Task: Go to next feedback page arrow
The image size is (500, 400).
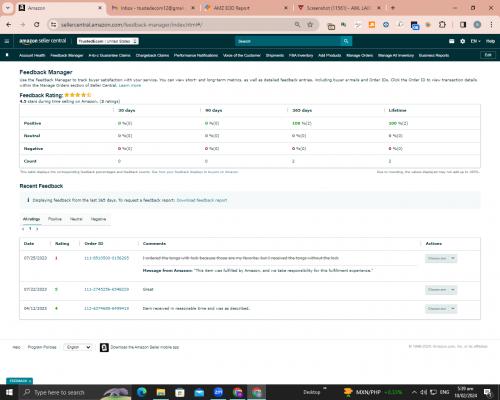Action: (37, 229)
